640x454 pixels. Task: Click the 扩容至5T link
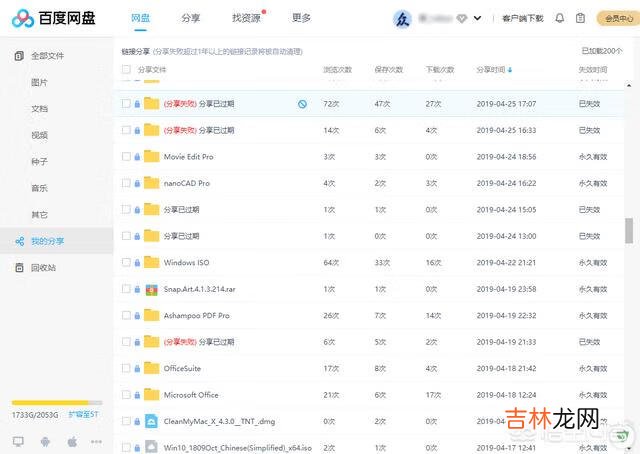(83, 414)
